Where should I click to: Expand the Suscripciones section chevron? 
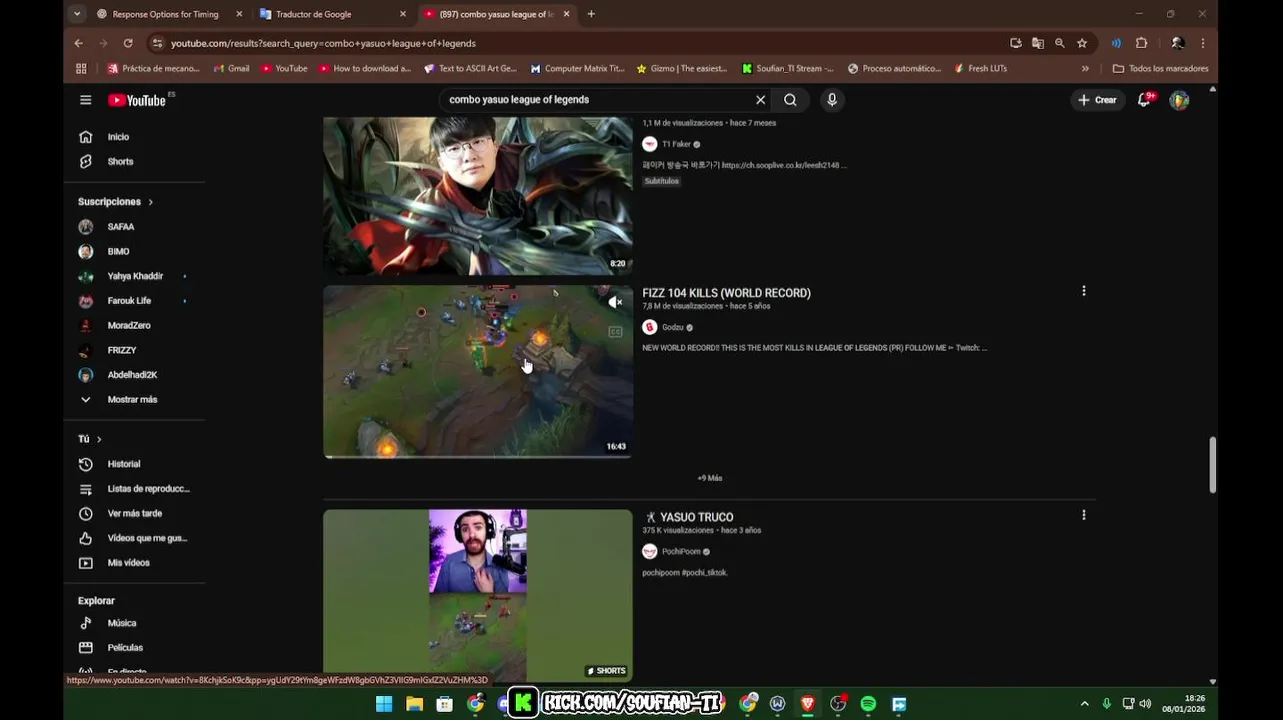(151, 202)
